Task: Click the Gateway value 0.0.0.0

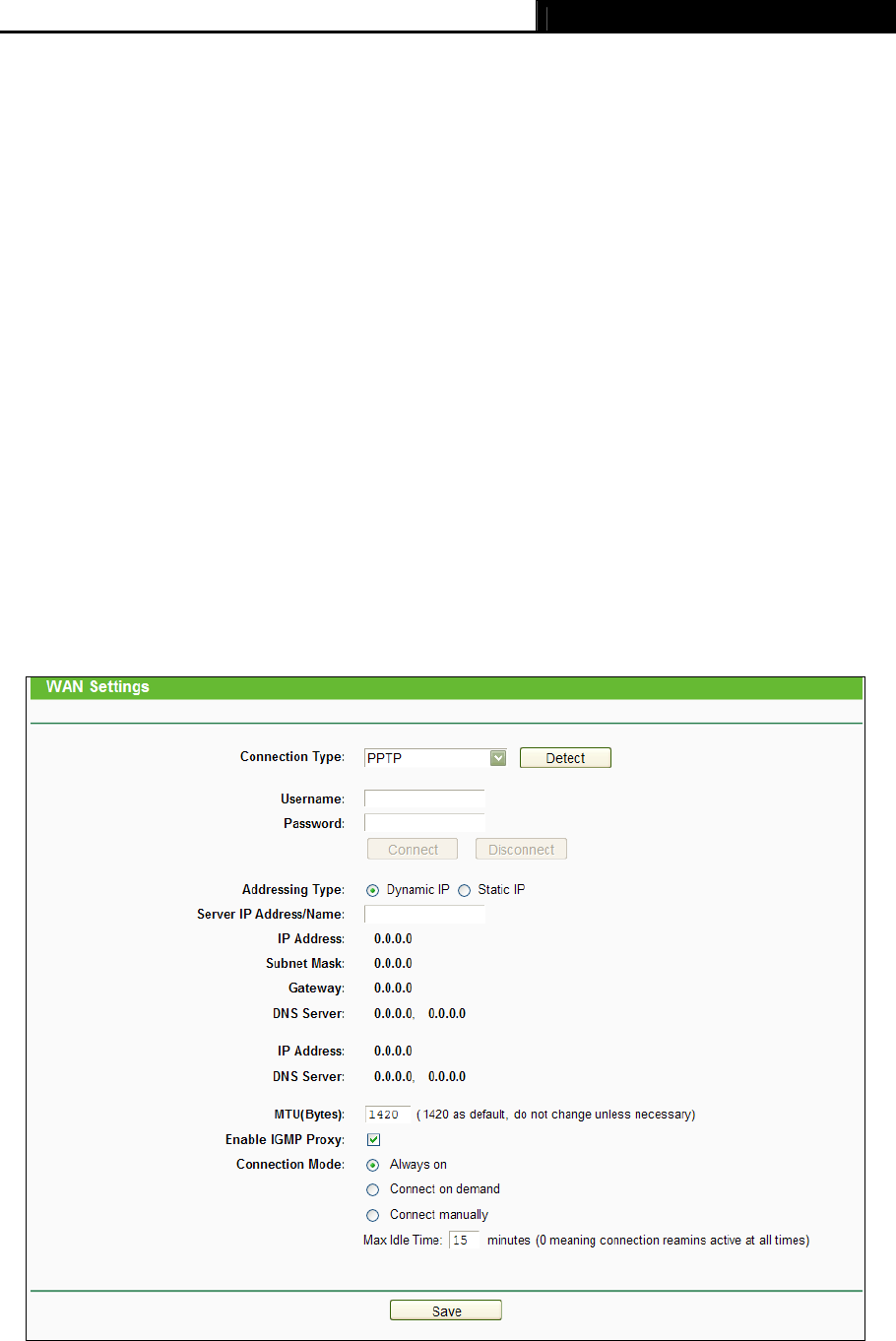Action: 393,988
